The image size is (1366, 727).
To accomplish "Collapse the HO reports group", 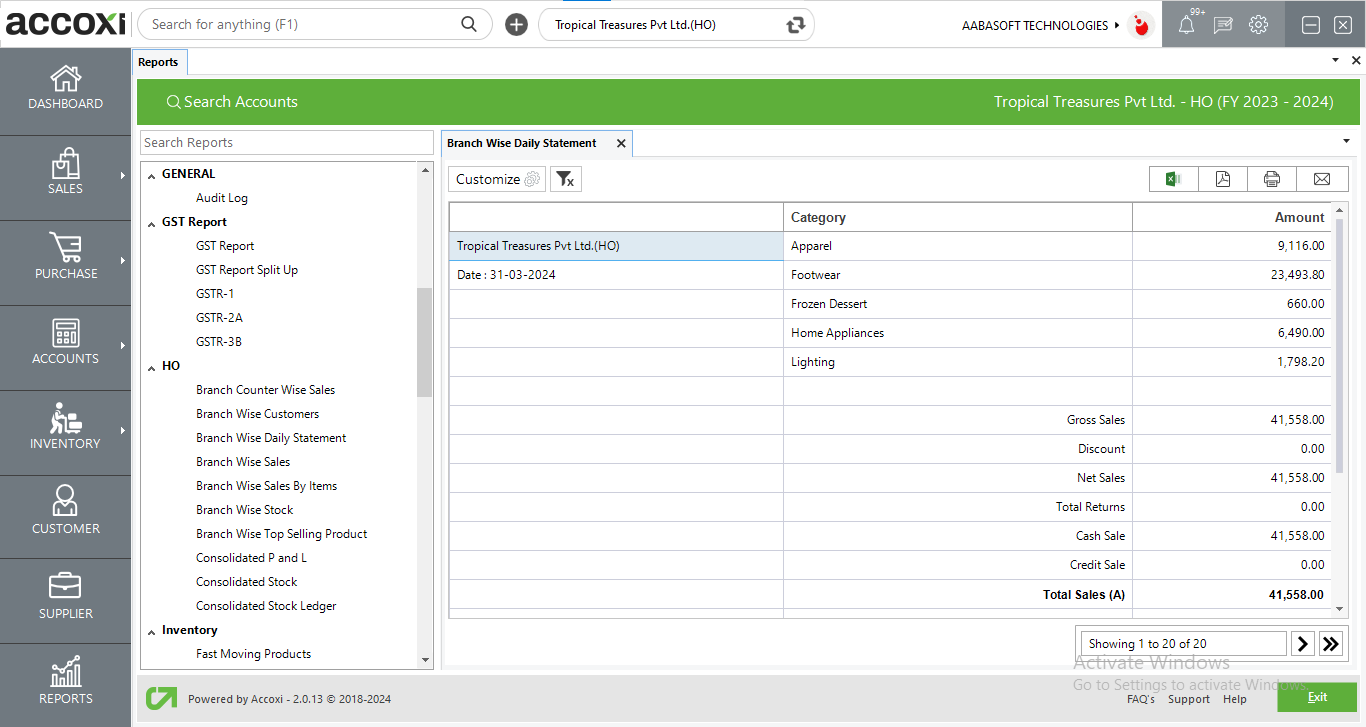I will (x=152, y=367).
